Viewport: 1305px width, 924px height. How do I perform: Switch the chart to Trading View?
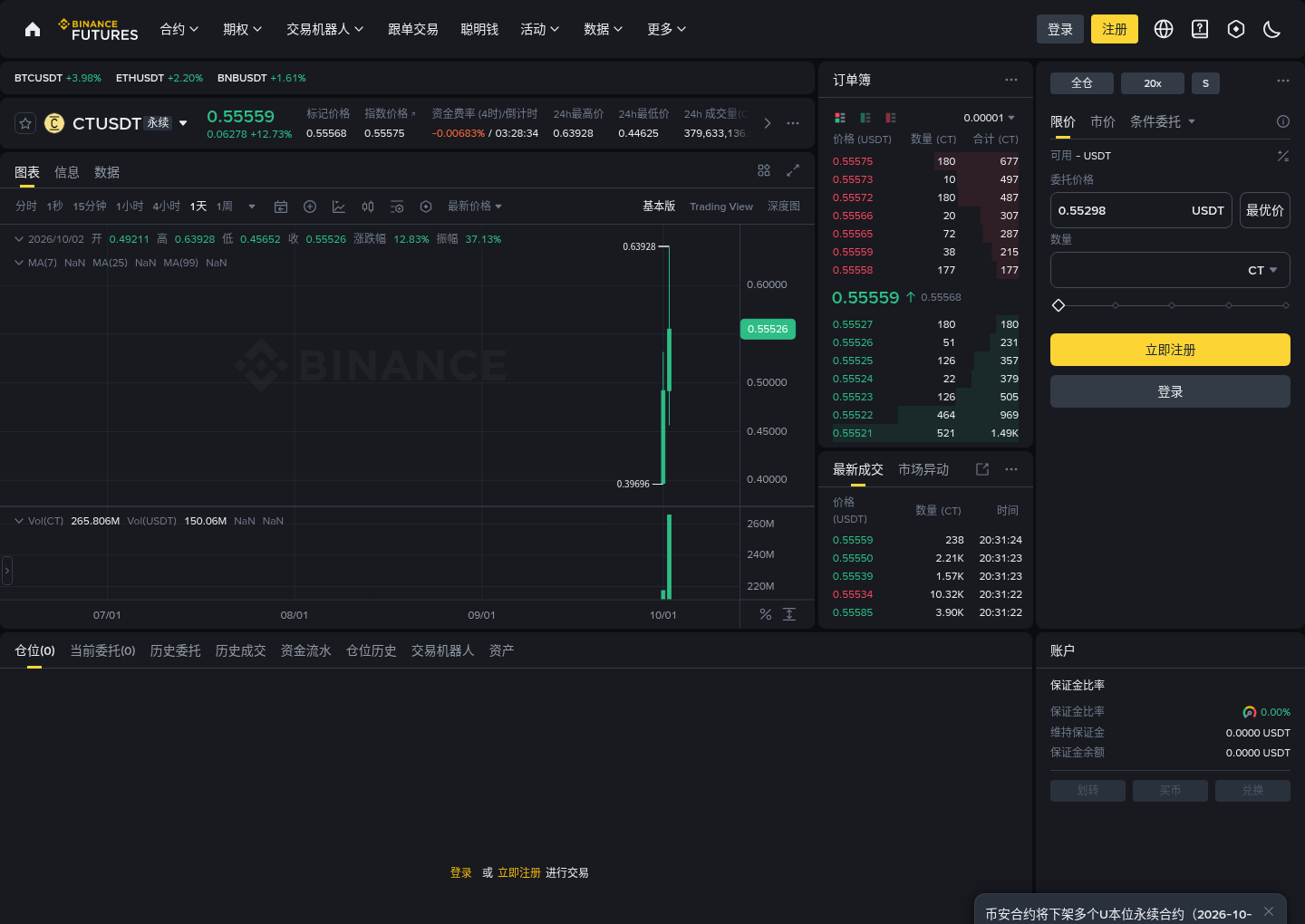pos(721,207)
